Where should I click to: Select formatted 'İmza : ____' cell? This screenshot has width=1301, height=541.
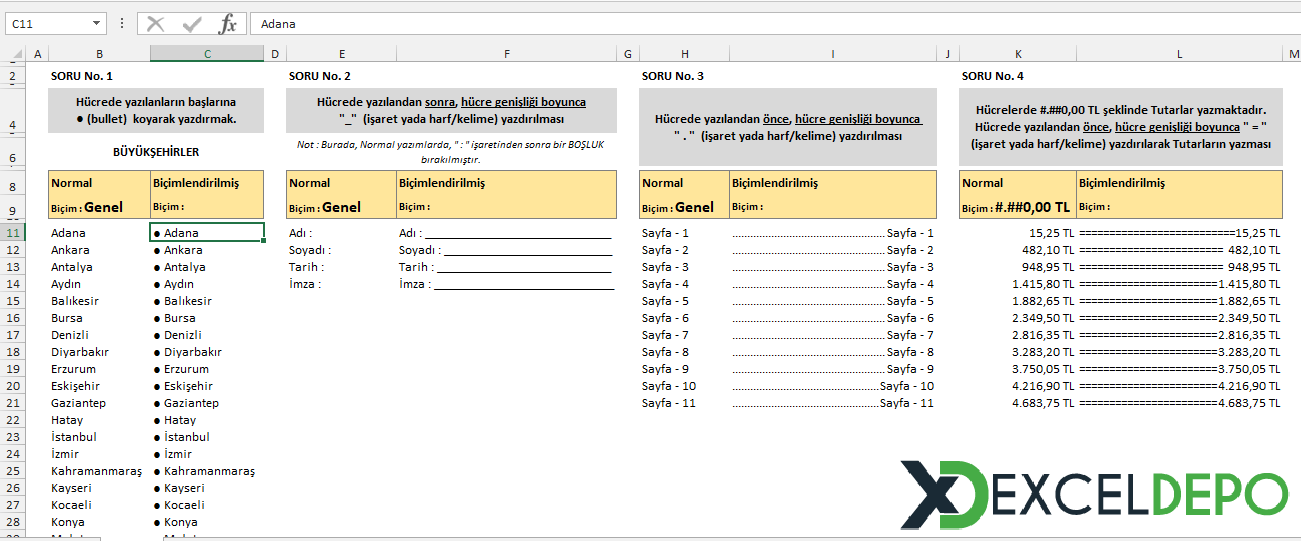point(507,284)
